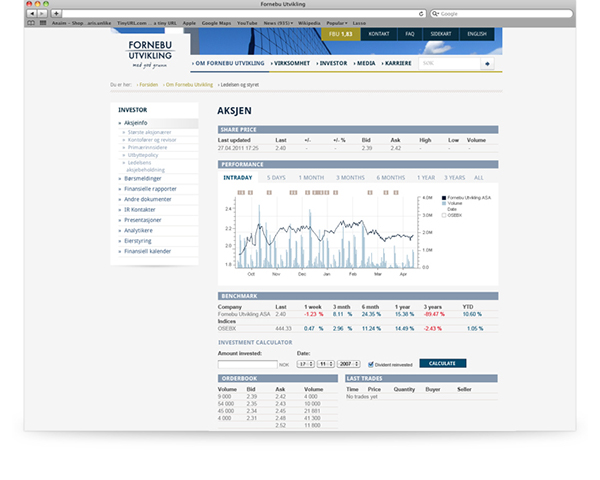Open Største aksjonærer sidebar link
The image size is (600, 480).
[x=150, y=132]
